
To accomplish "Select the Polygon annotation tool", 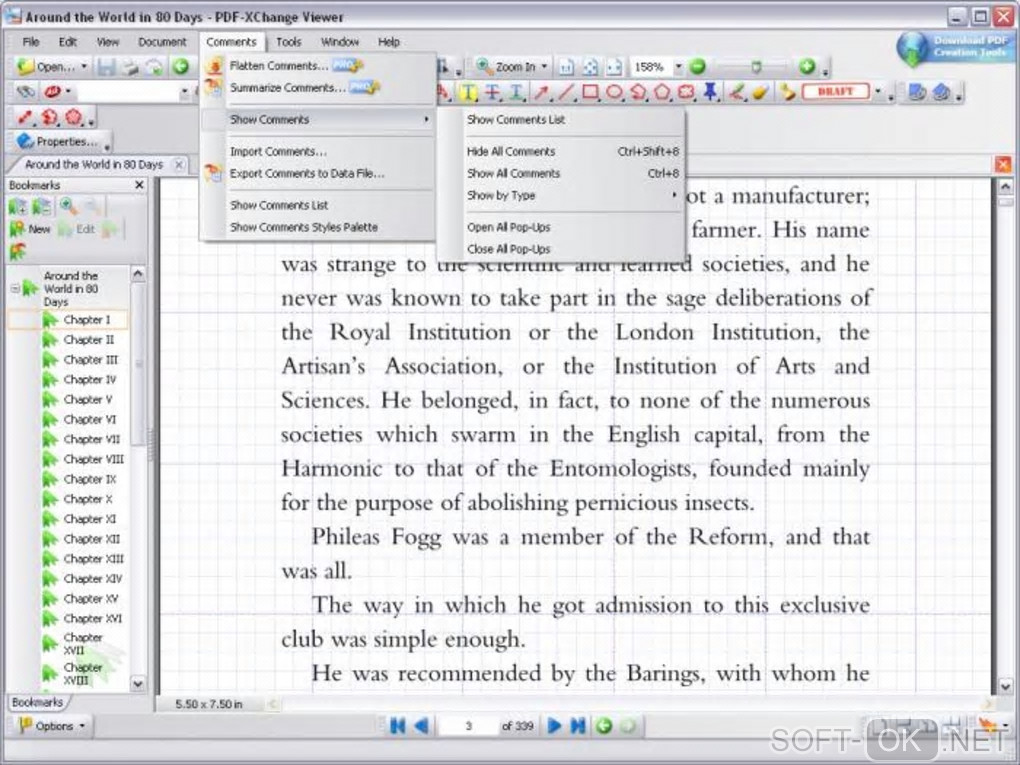I will (662, 92).
